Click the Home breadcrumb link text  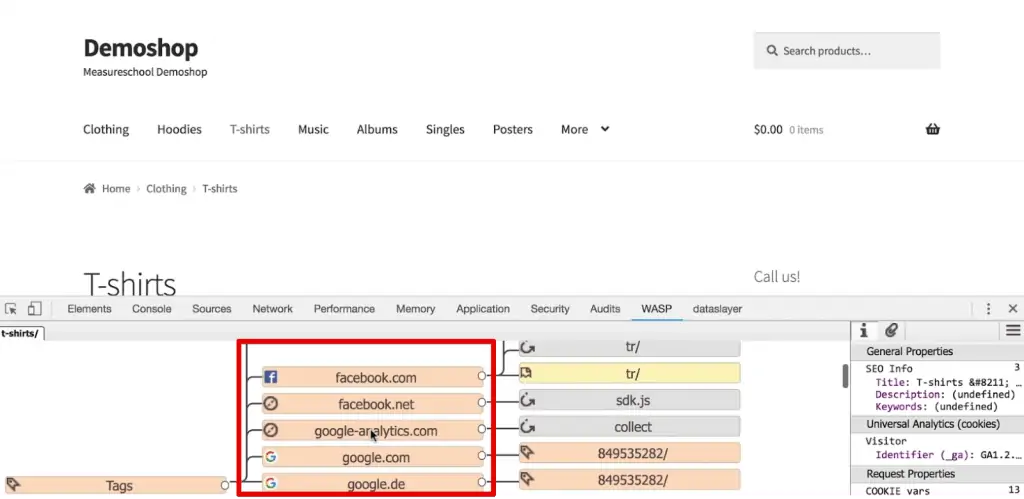pyautogui.click(x=116, y=189)
